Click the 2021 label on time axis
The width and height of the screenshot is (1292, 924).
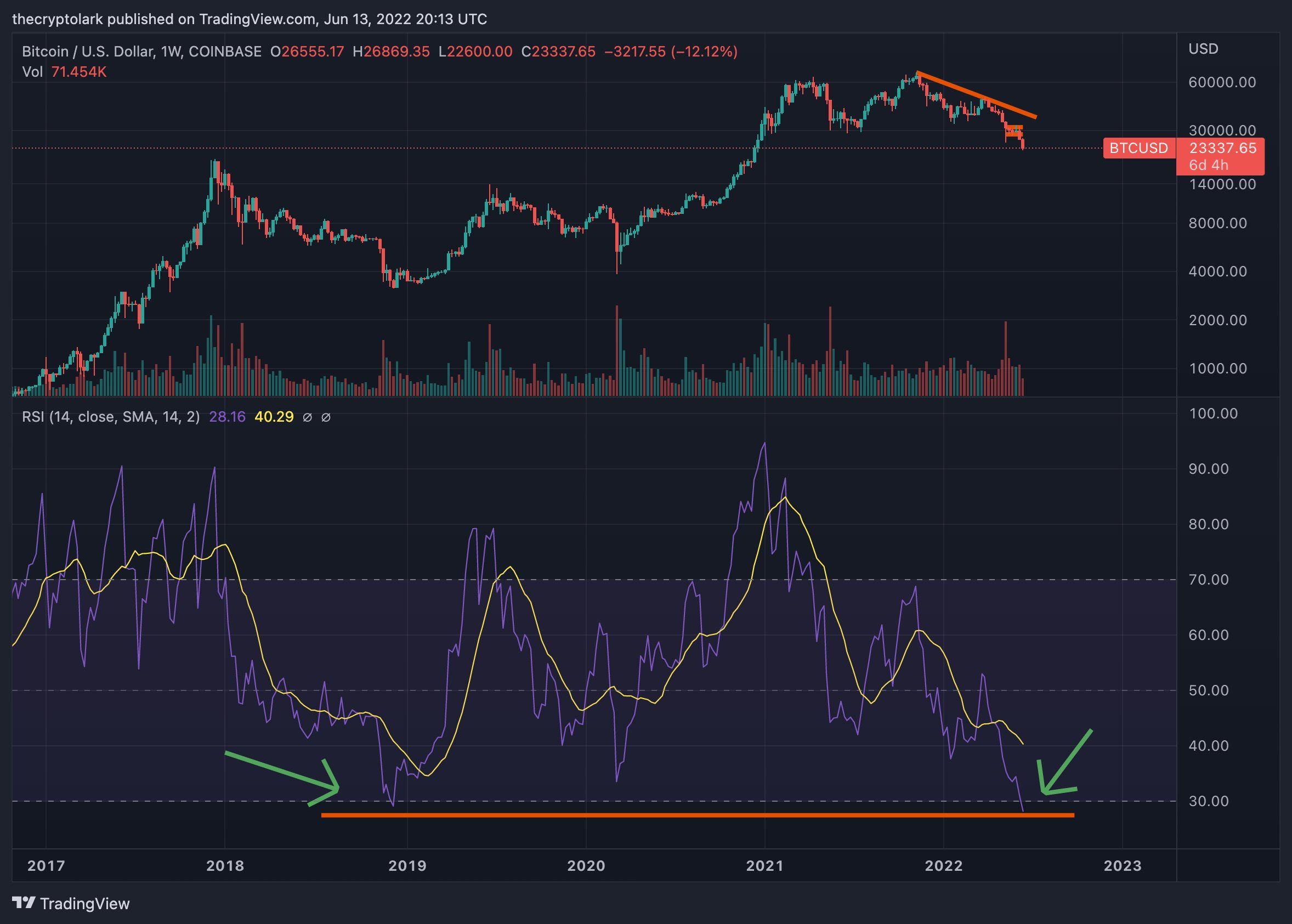764,866
